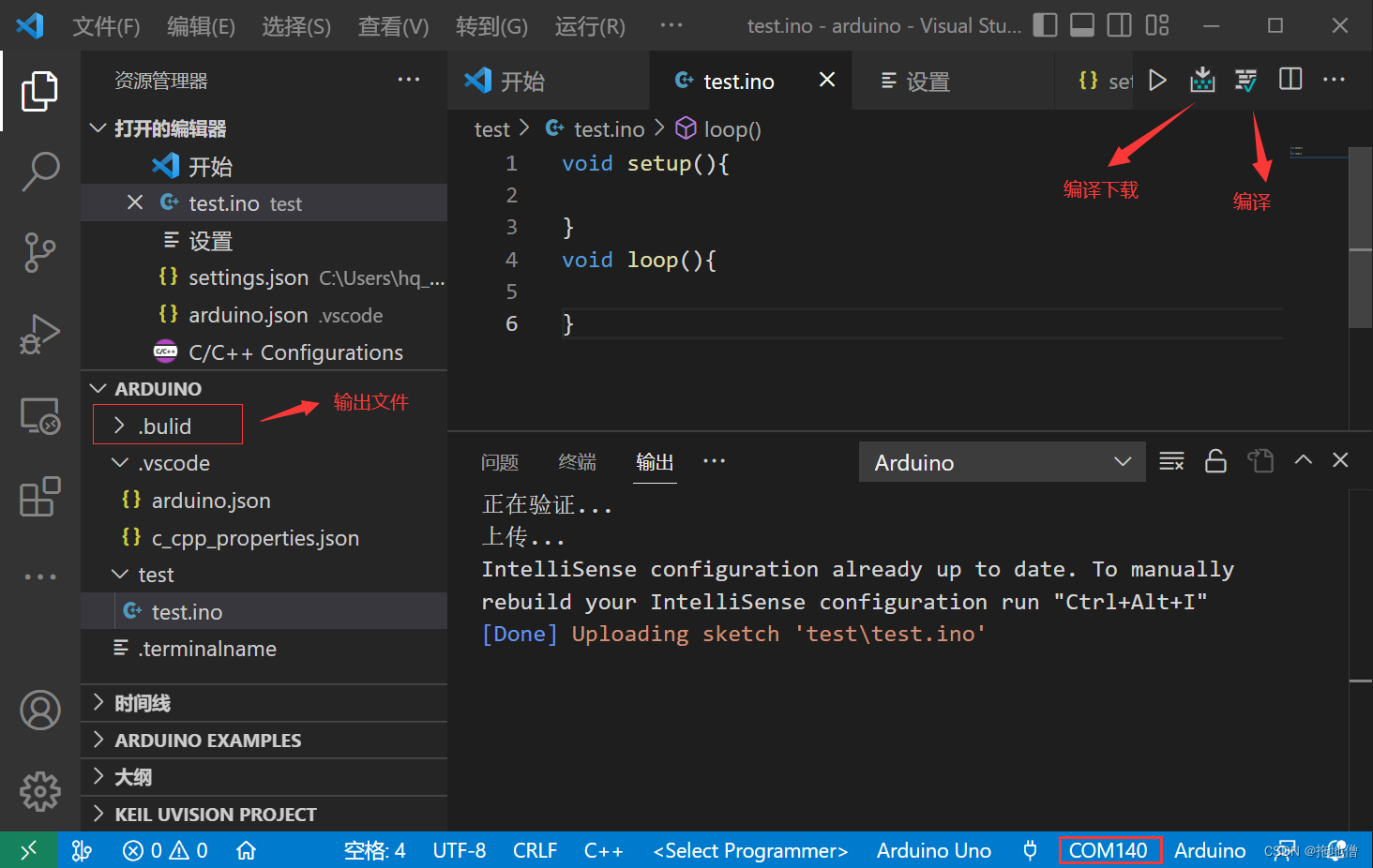The height and width of the screenshot is (868, 1373).
Task: Click the source control branch status icon
Action: (x=82, y=850)
